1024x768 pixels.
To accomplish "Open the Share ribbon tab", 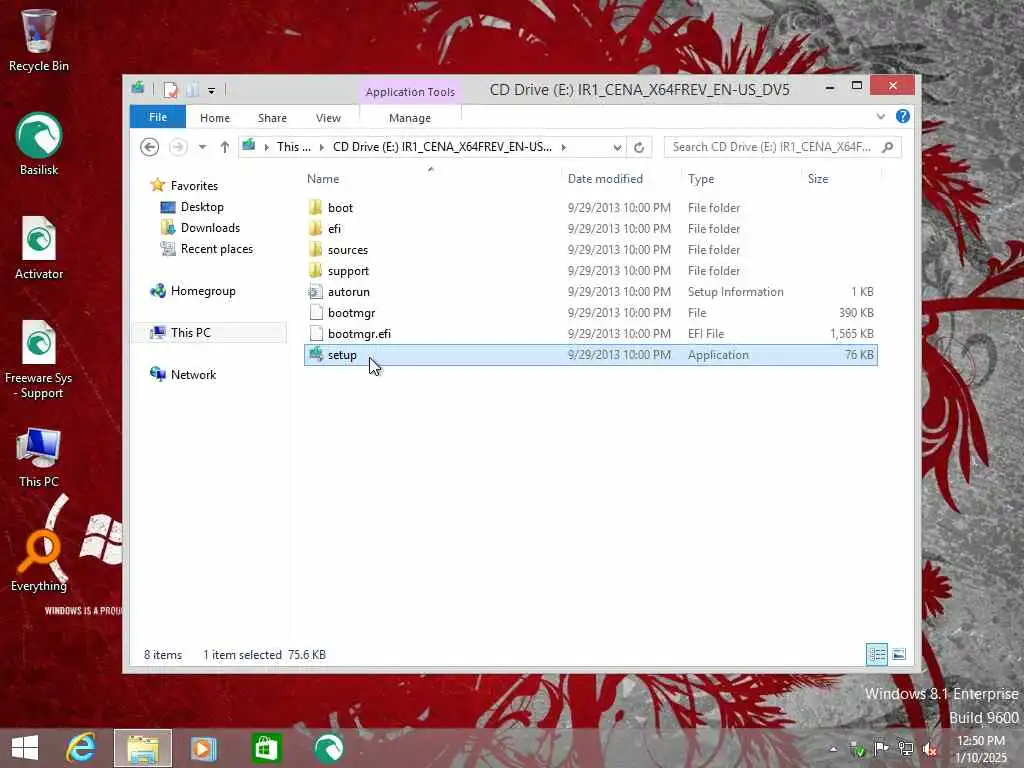I will click(272, 118).
